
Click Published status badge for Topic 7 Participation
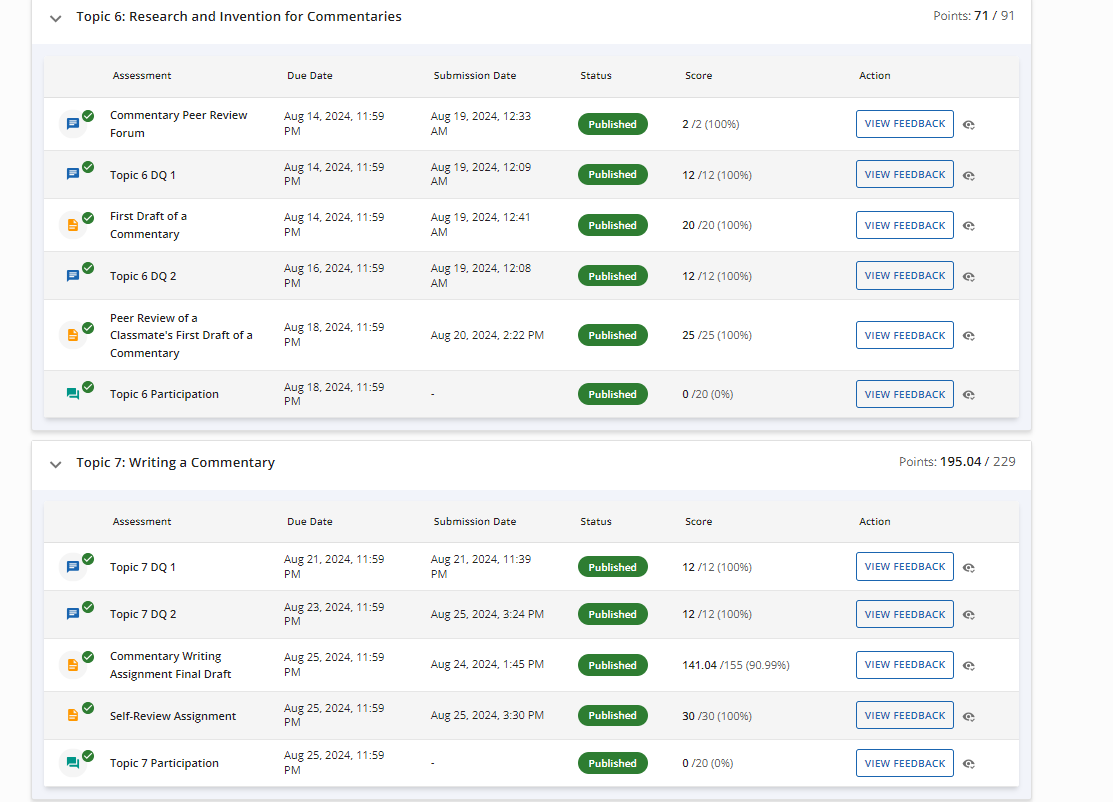(613, 763)
